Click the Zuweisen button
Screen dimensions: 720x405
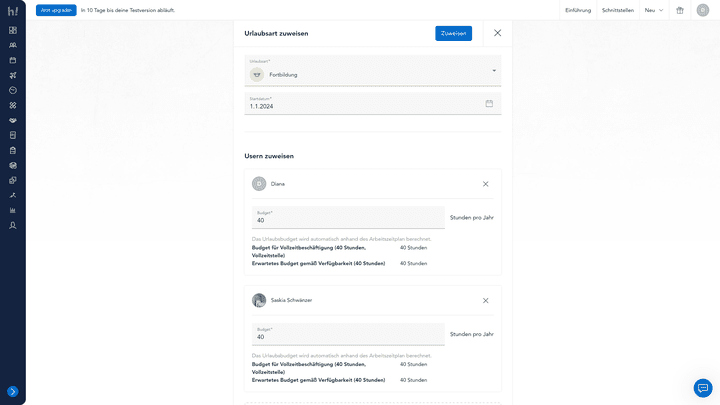coord(453,33)
